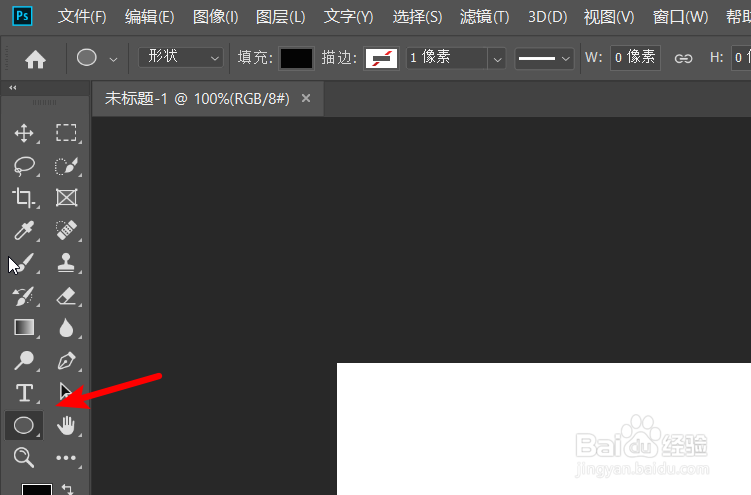Click the W width input field
This screenshot has width=751, height=495.
tap(635, 58)
